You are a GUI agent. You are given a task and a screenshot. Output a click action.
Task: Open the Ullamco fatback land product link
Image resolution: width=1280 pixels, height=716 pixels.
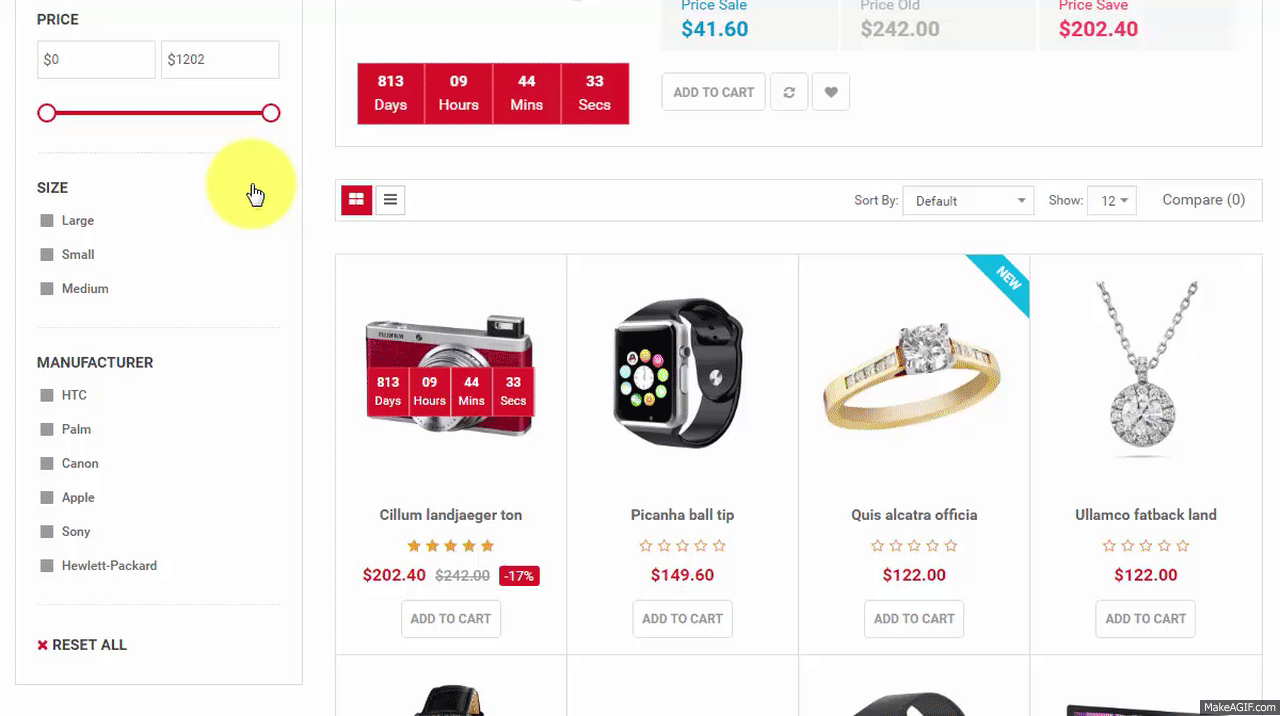point(1146,515)
